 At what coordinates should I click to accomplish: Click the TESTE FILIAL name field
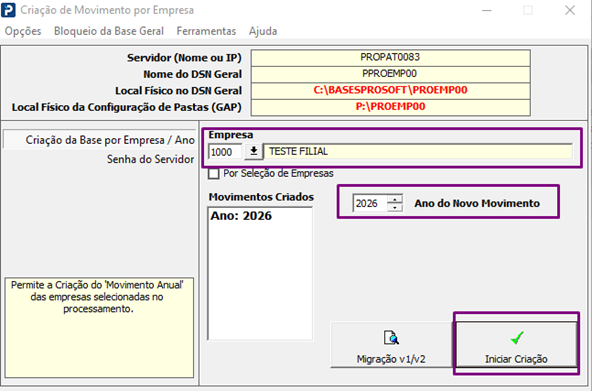click(x=418, y=151)
